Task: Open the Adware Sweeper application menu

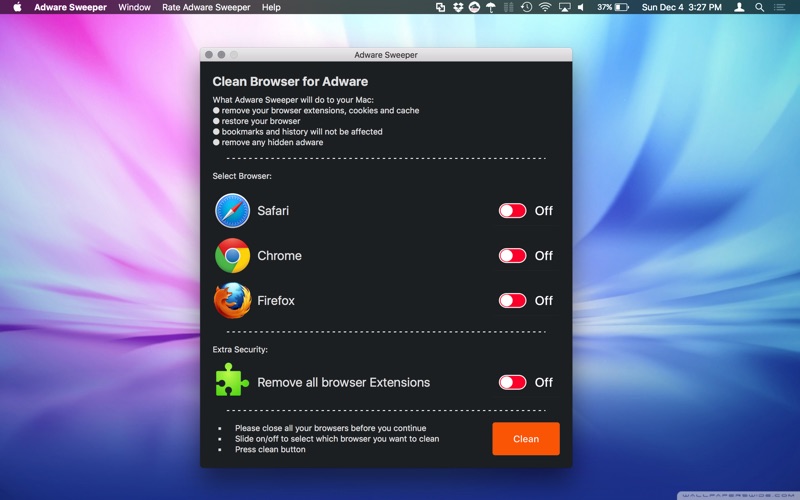Action: pos(70,7)
